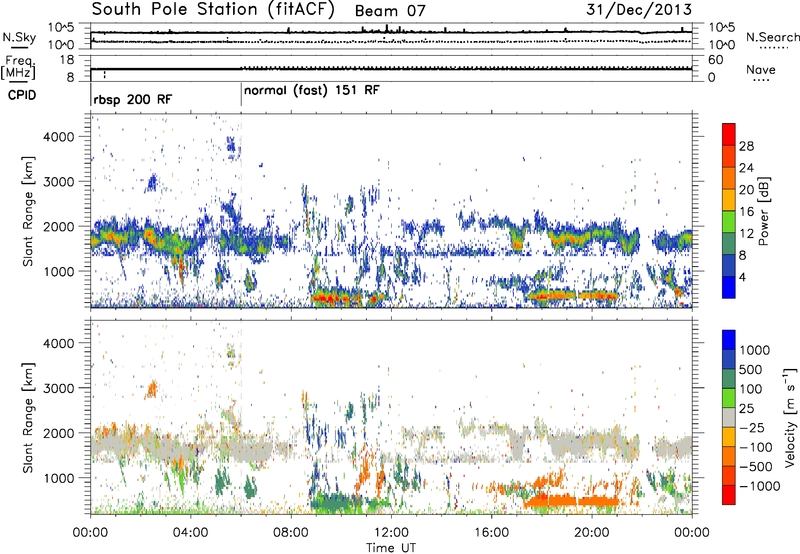Click the 'Nave' legend label
The width and height of the screenshot is (800, 554).
(x=760, y=69)
